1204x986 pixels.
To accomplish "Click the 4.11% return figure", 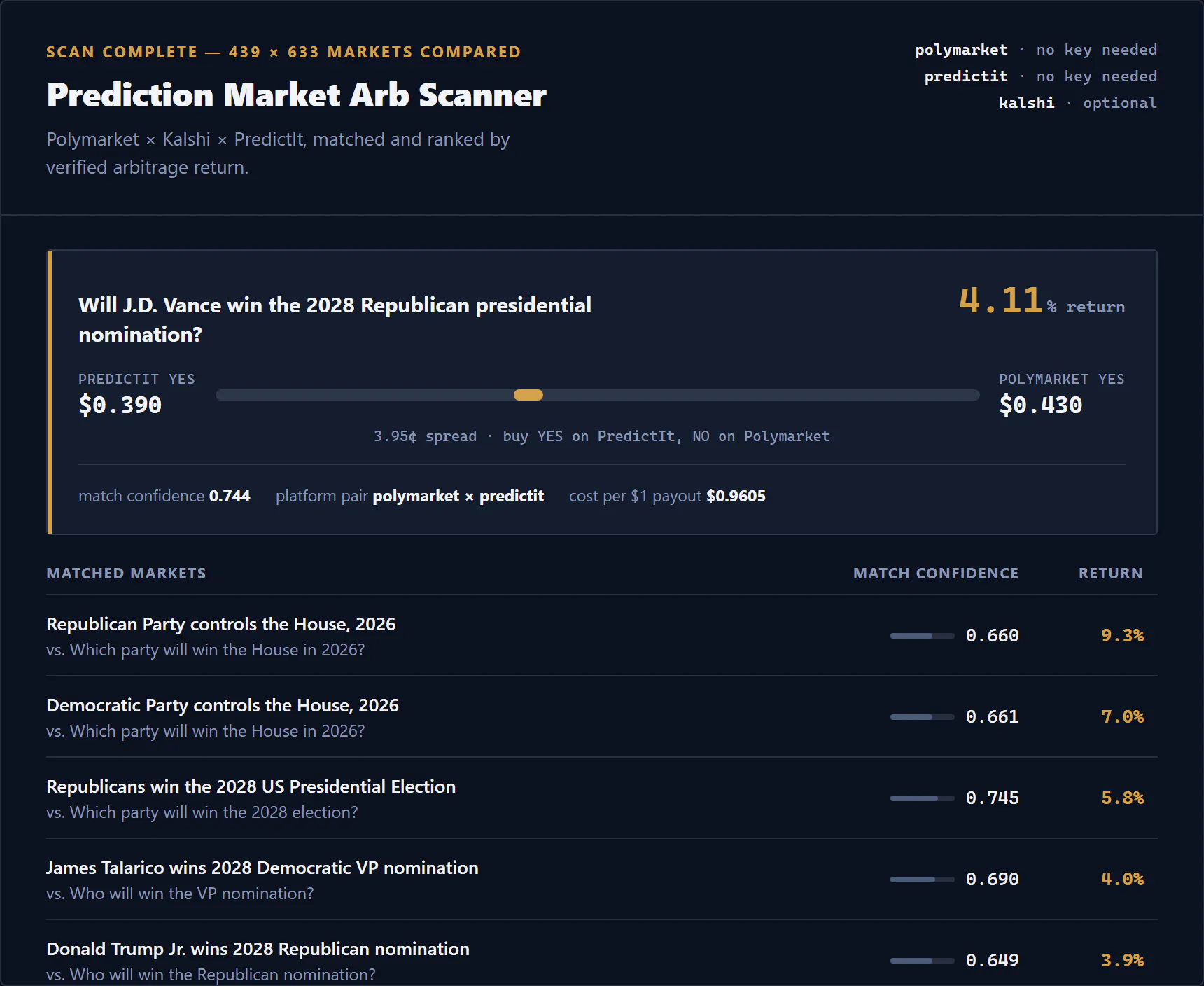I will pos(1042,301).
